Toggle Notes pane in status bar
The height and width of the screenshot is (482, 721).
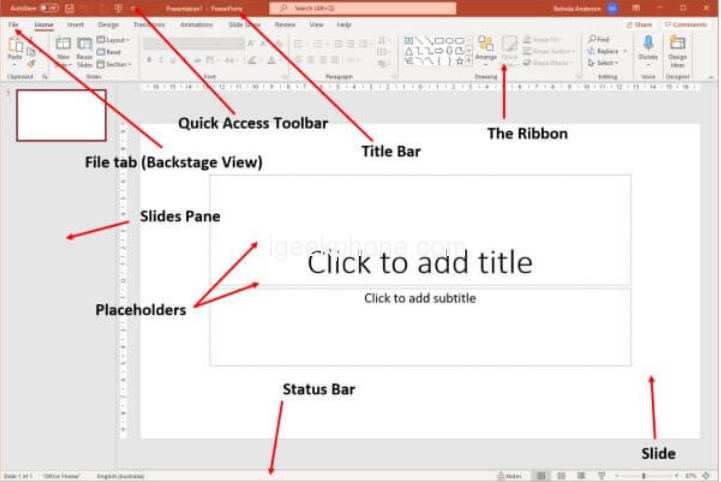pos(510,476)
